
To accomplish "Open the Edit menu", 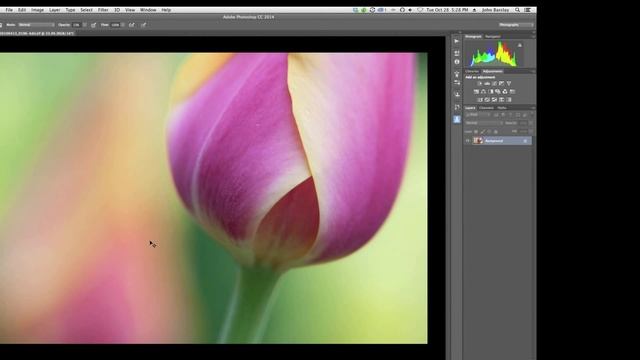I will click(22, 10).
